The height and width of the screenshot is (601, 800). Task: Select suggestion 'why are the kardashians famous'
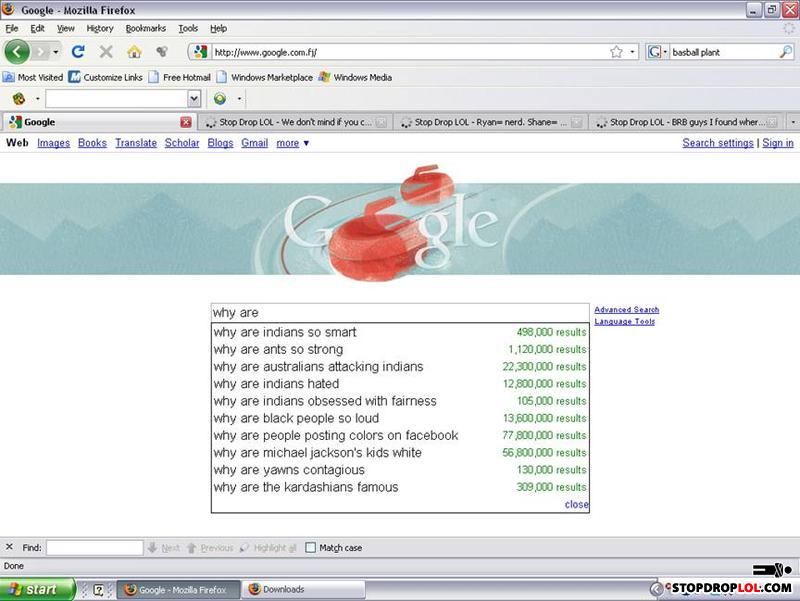click(x=400, y=487)
